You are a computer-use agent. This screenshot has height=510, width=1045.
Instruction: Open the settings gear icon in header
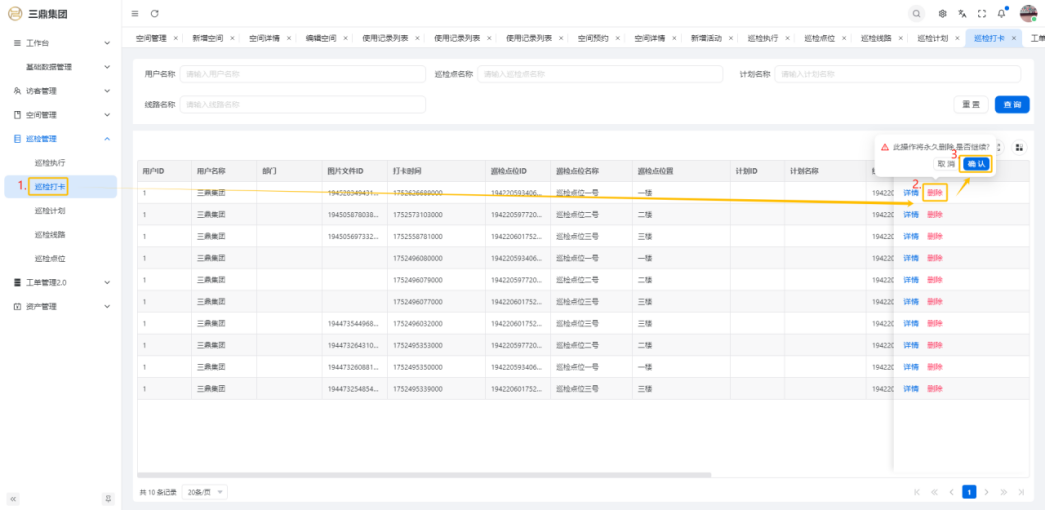pos(943,13)
